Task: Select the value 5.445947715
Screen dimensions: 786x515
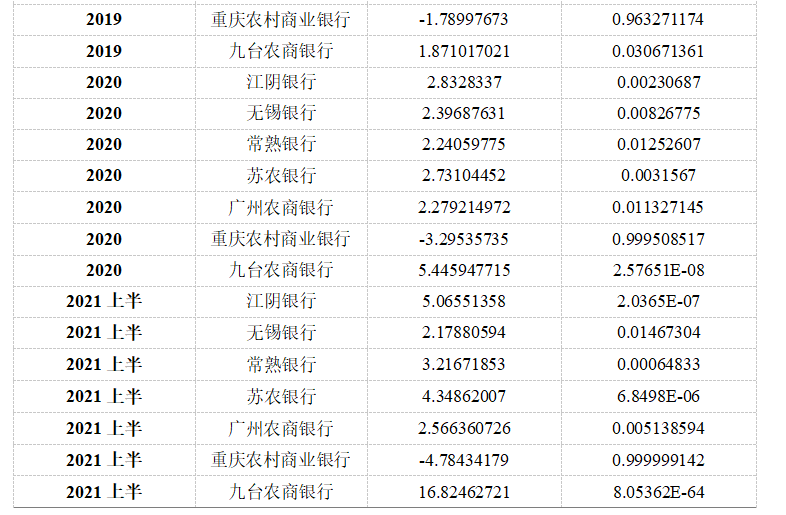Action: click(464, 270)
